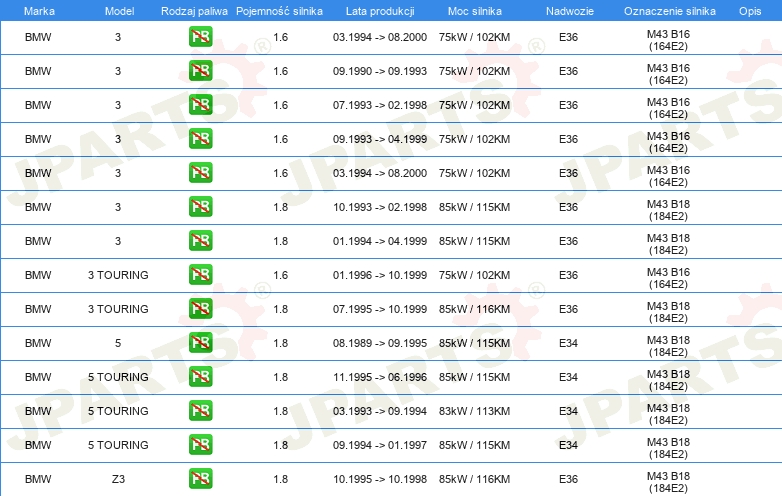Select the Z3 model cell

(x=118, y=479)
